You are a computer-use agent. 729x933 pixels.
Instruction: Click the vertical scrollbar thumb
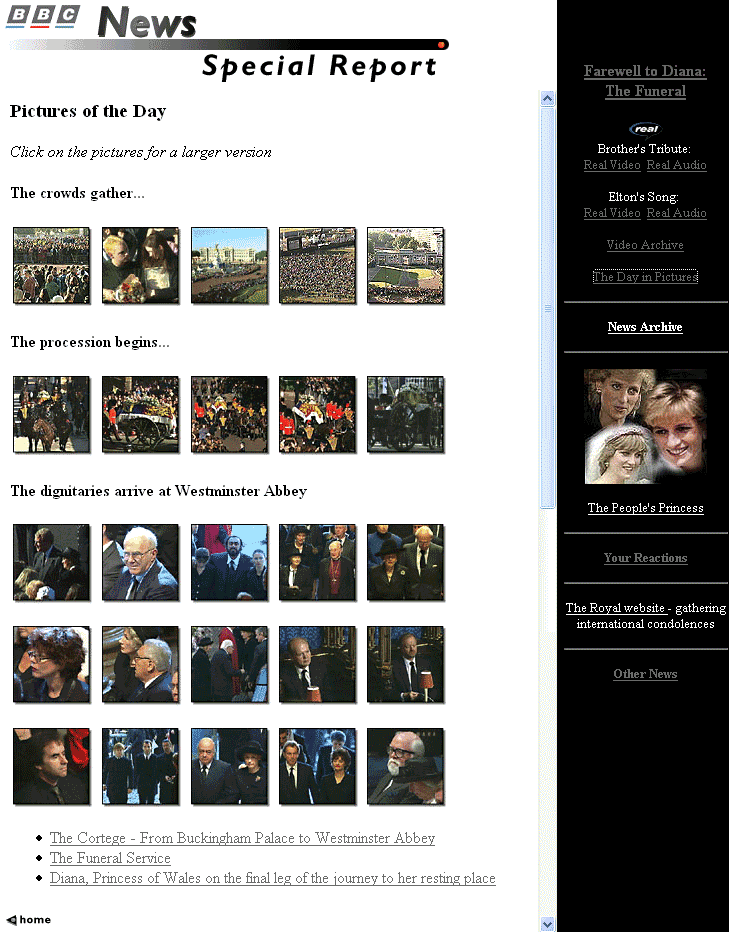[547, 308]
